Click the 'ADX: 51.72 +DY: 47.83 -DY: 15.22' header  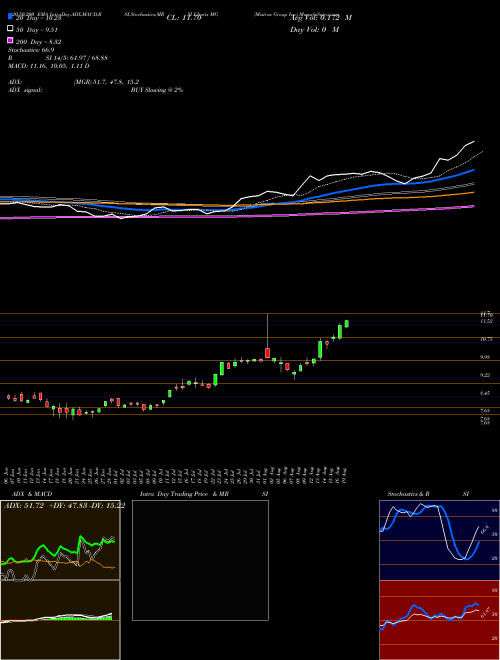[x=64, y=506]
